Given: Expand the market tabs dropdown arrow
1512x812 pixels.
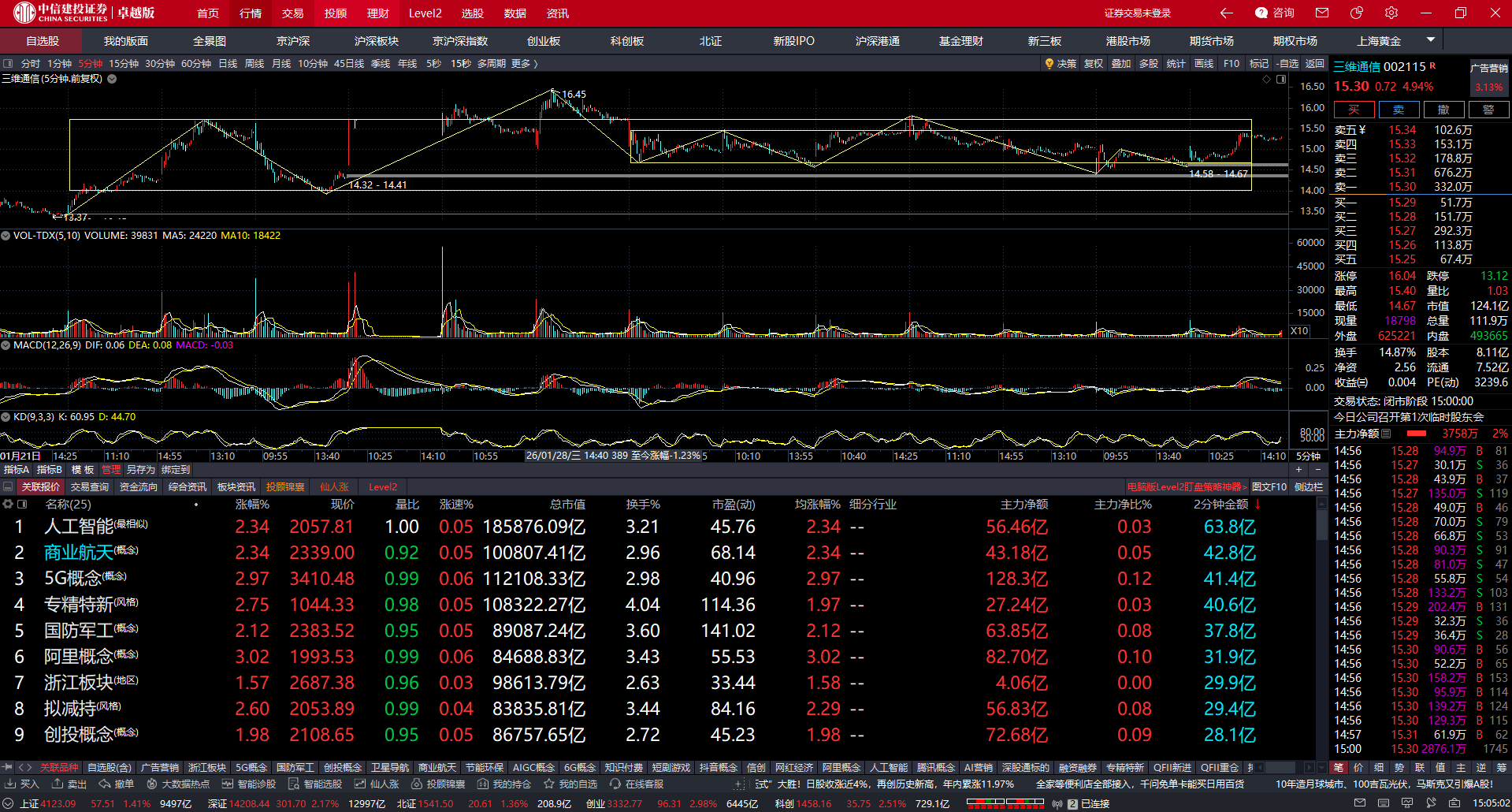Looking at the screenshot, I should (x=1431, y=39).
